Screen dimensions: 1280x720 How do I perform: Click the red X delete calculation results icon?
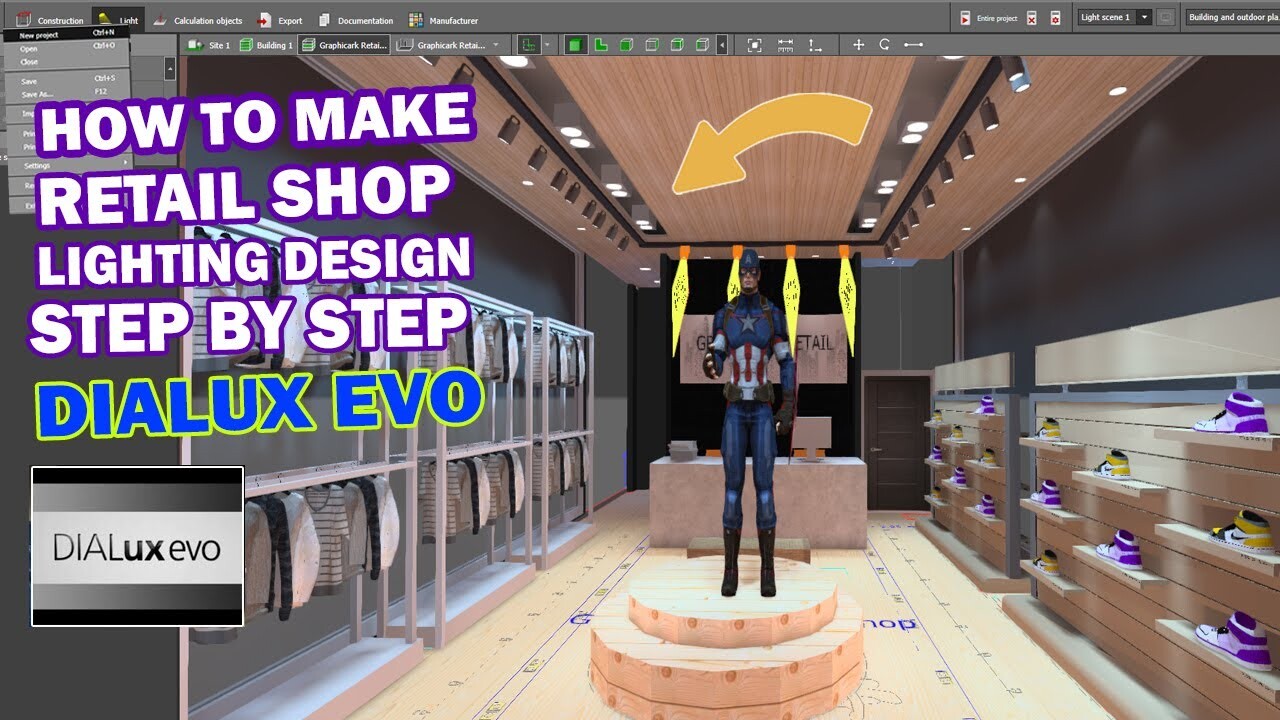(x=1032, y=19)
